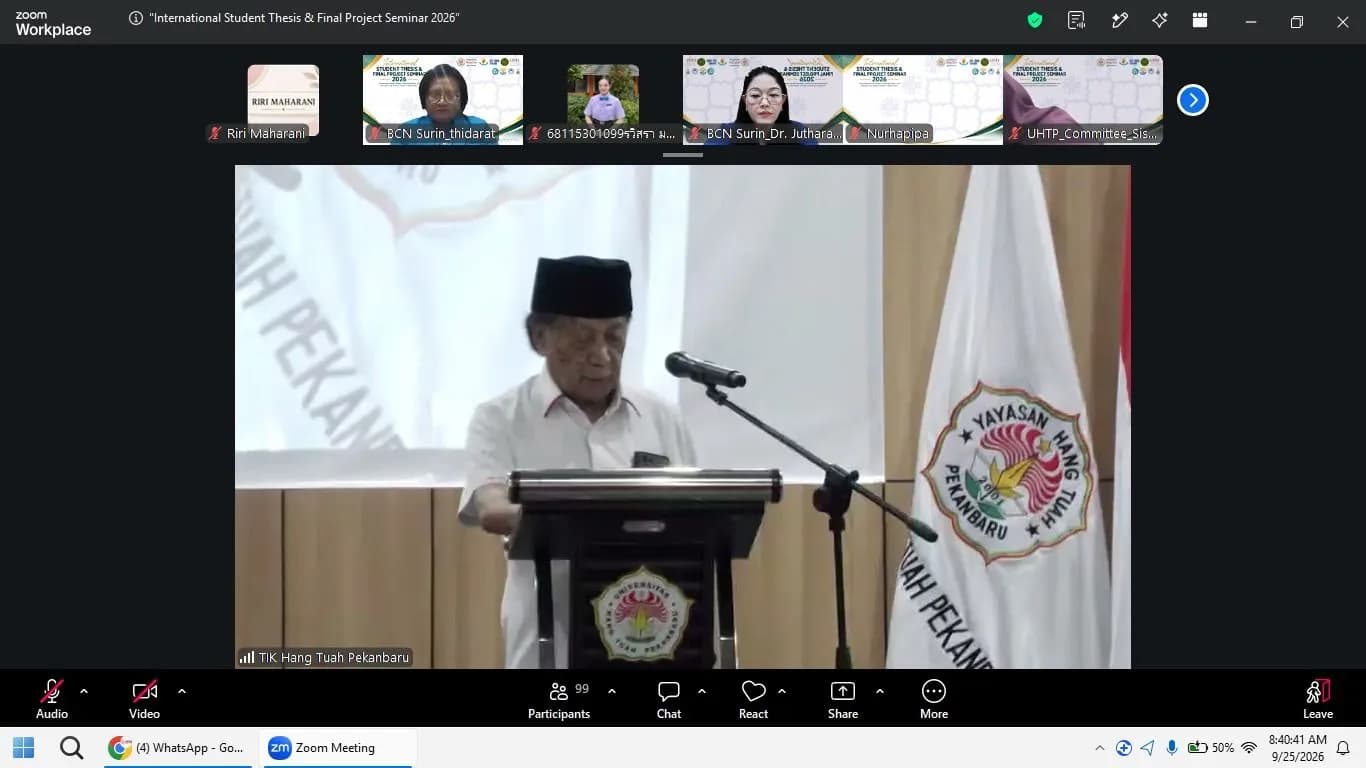Screen dimensions: 1366x768
Task: Start camera with the Video button
Action: [144, 698]
